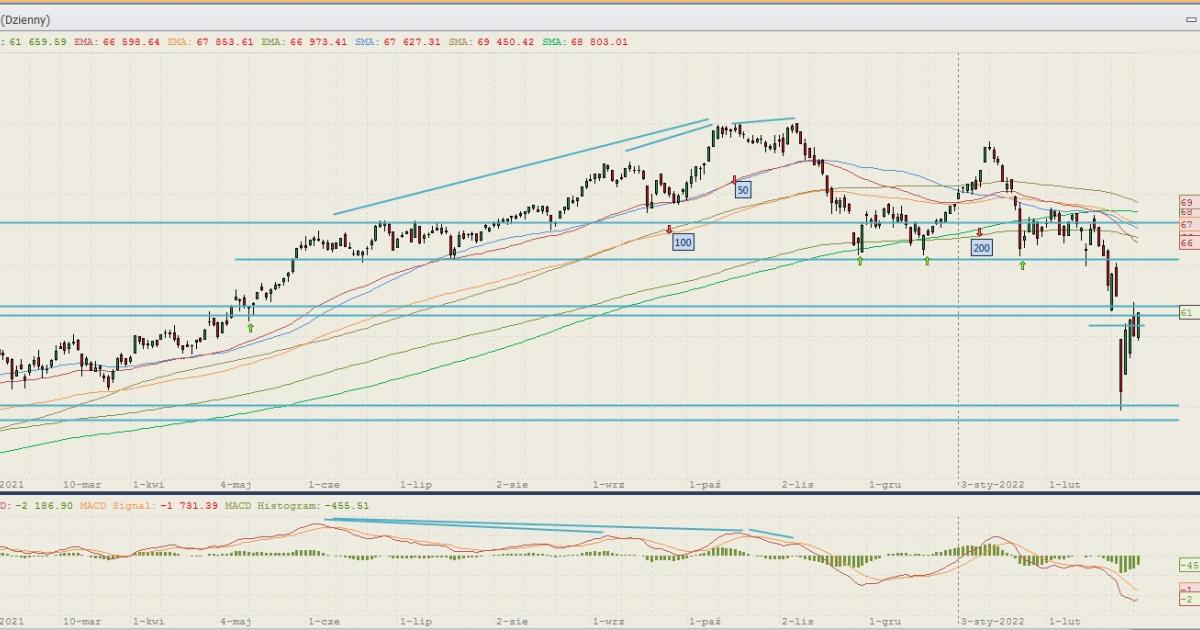The image size is (1200, 630).
Task: Click the blue 200 moving-average label box
Action: (x=981, y=246)
